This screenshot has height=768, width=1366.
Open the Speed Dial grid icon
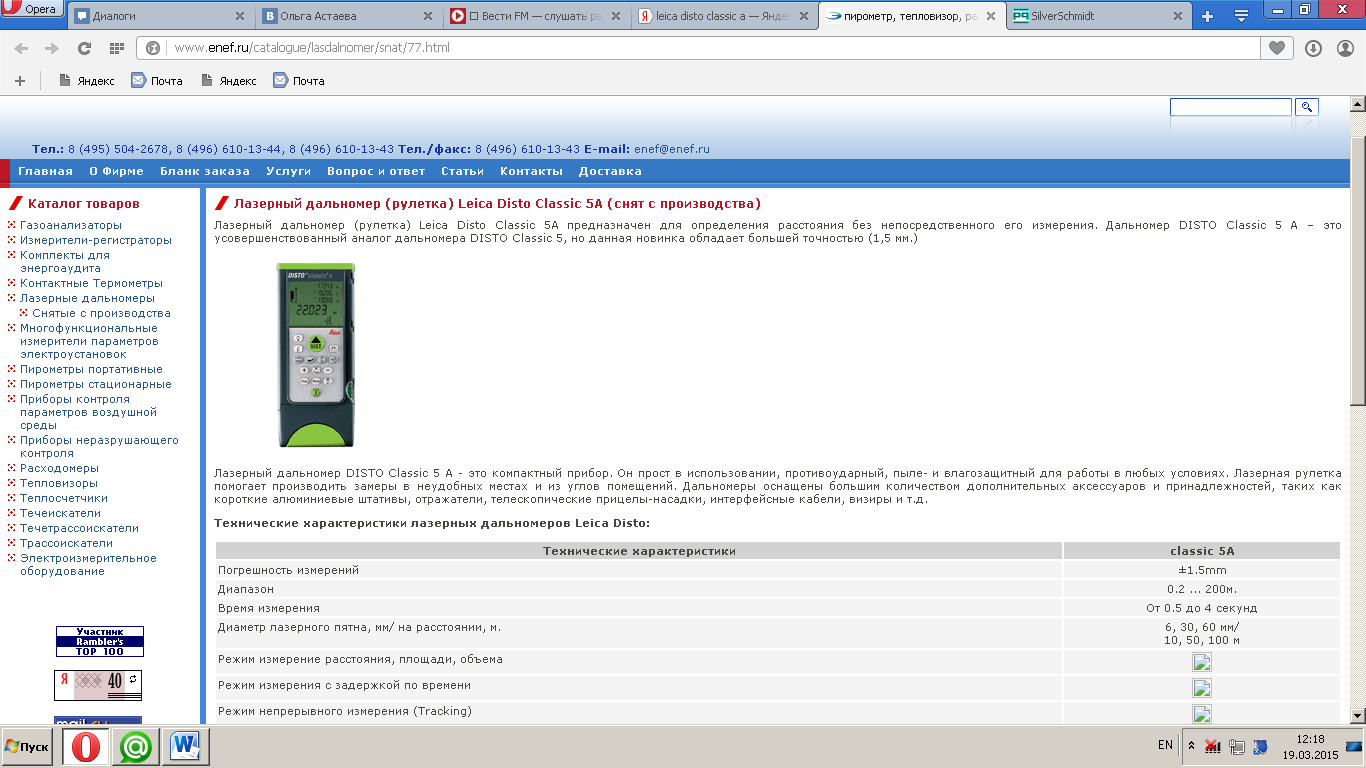(116, 48)
